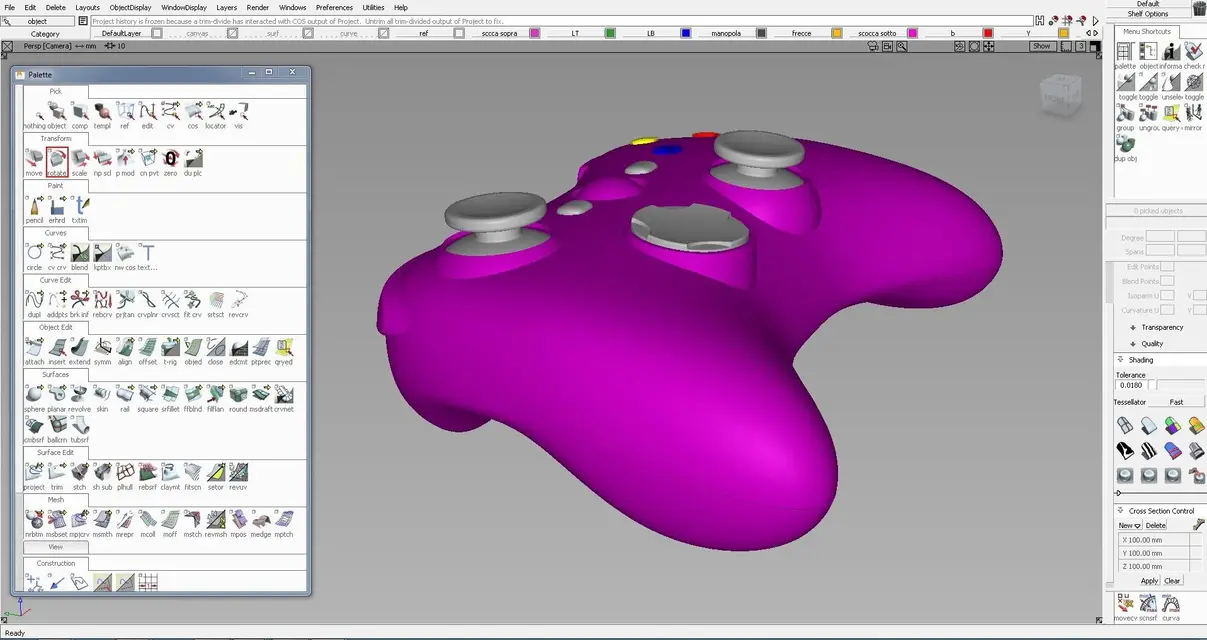The image size is (1207, 640).
Task: Open the Render menu
Action: tap(257, 6)
